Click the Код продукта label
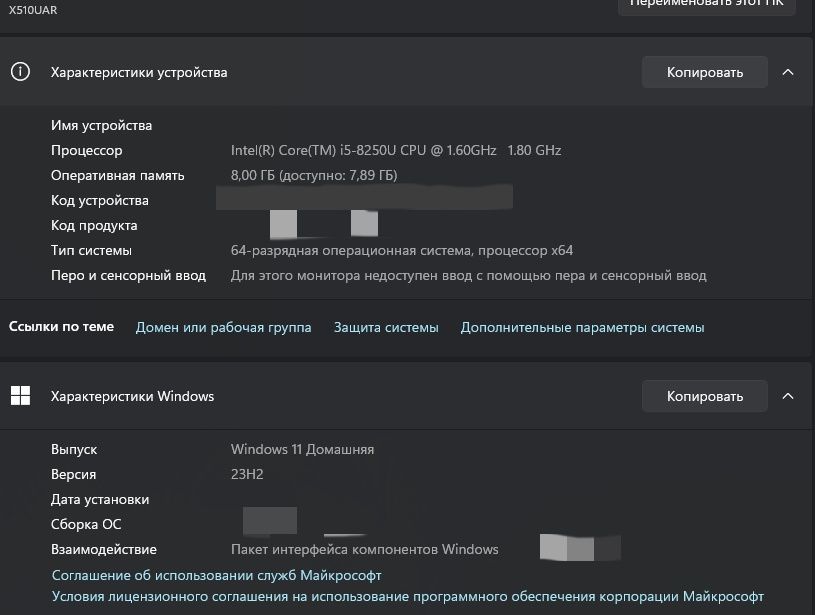 point(94,226)
